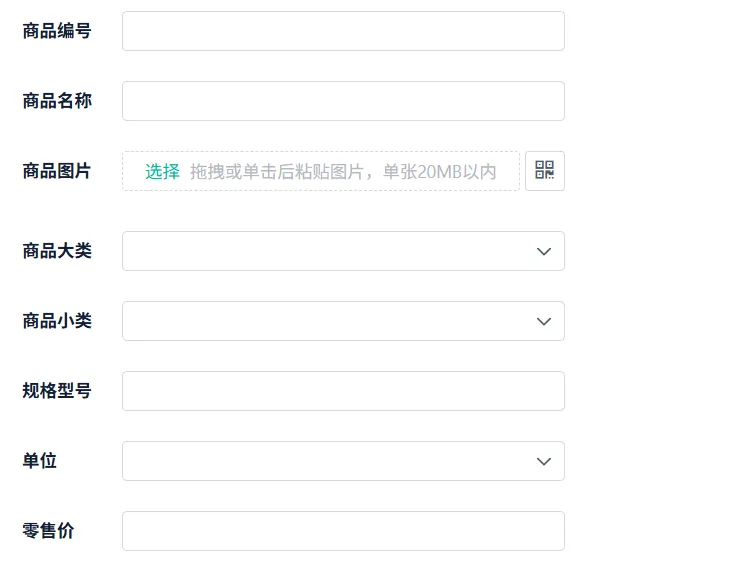Focus the 商品编号 input field
739x585 pixels.
point(343,31)
